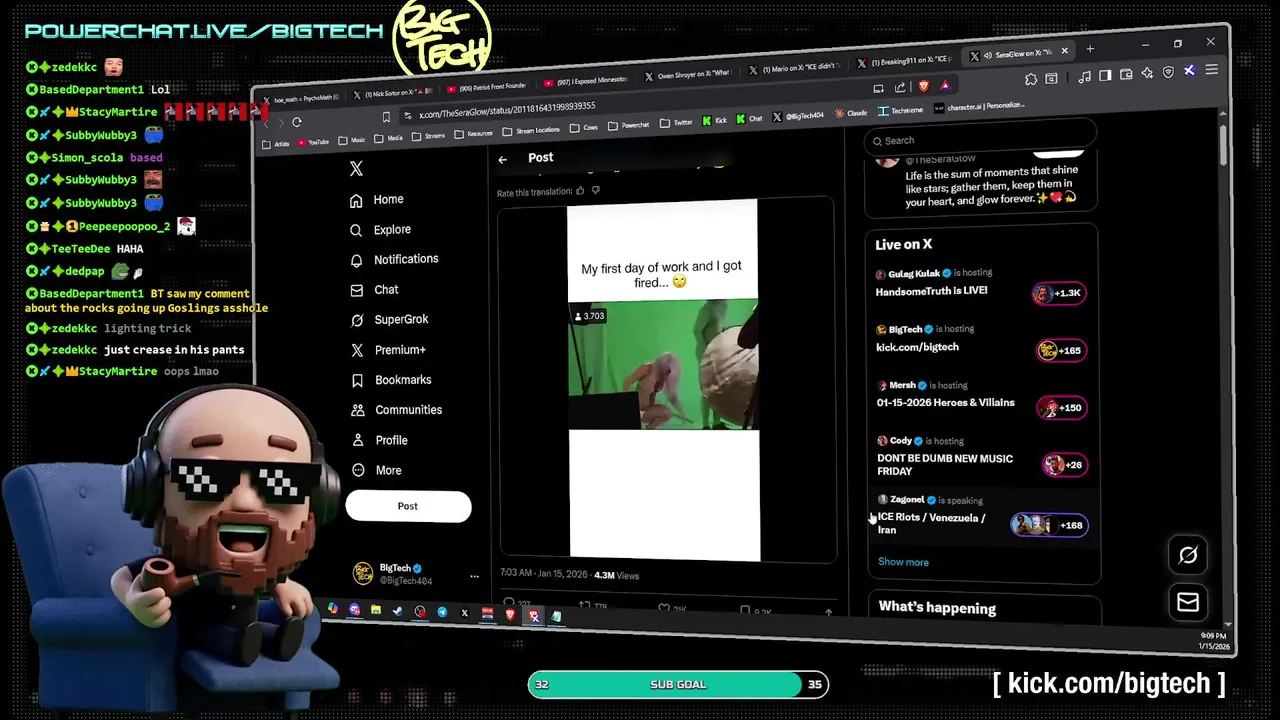Open the Claude bookmark
The width and height of the screenshot is (1280, 720).
point(850,113)
